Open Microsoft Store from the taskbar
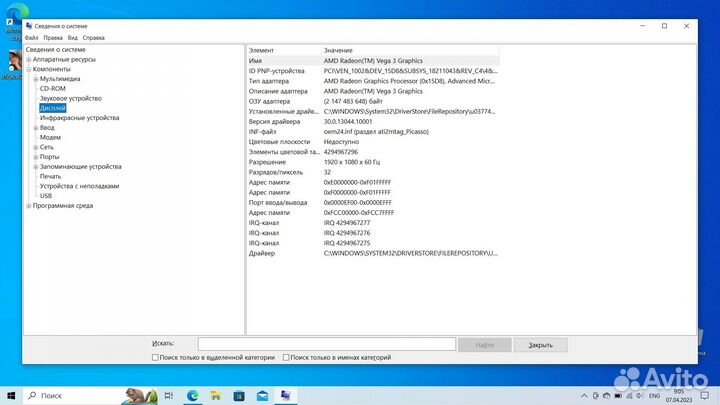Viewport: 720px width, 405px height. [x=239, y=395]
